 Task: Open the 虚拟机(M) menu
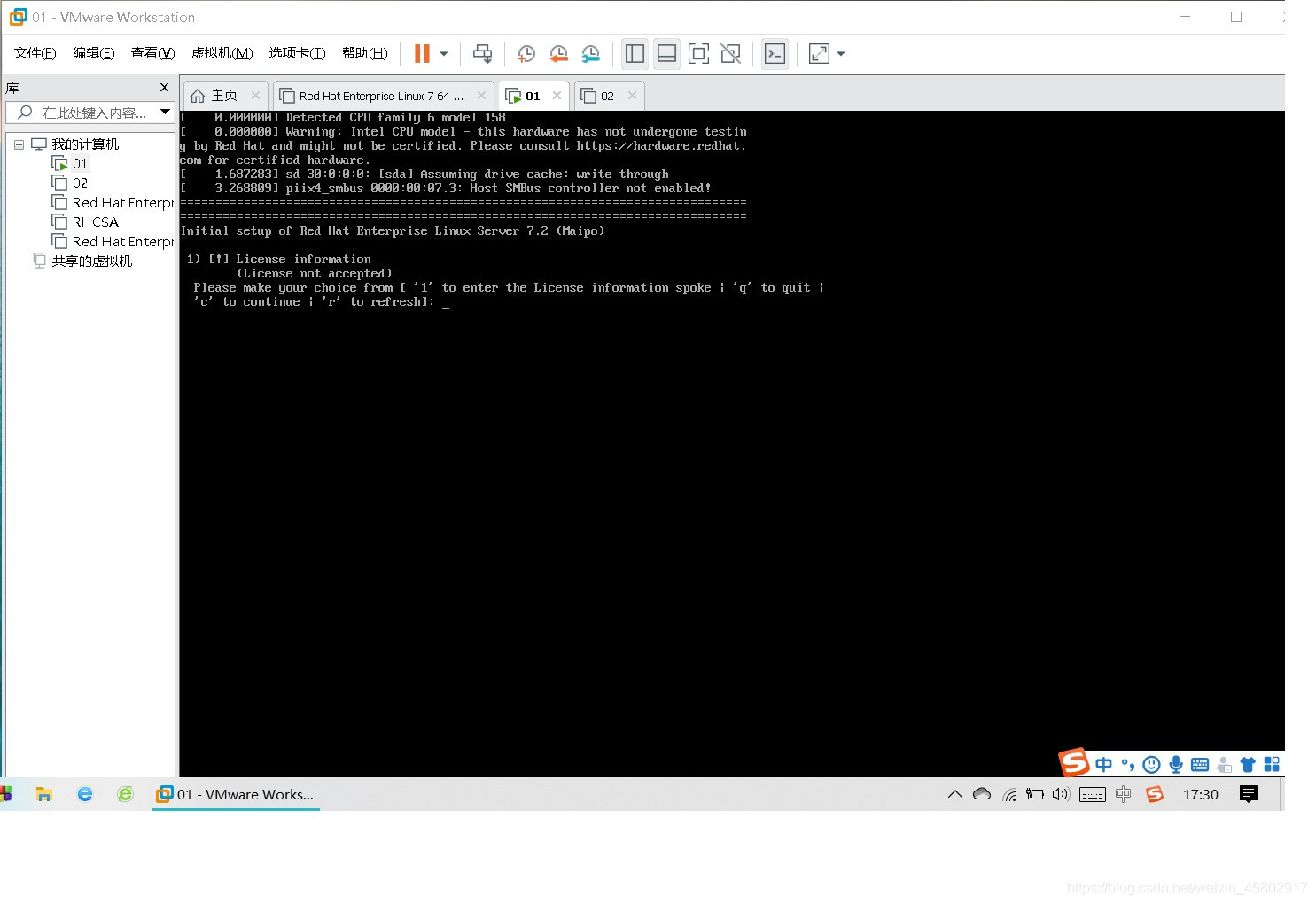click(x=222, y=53)
